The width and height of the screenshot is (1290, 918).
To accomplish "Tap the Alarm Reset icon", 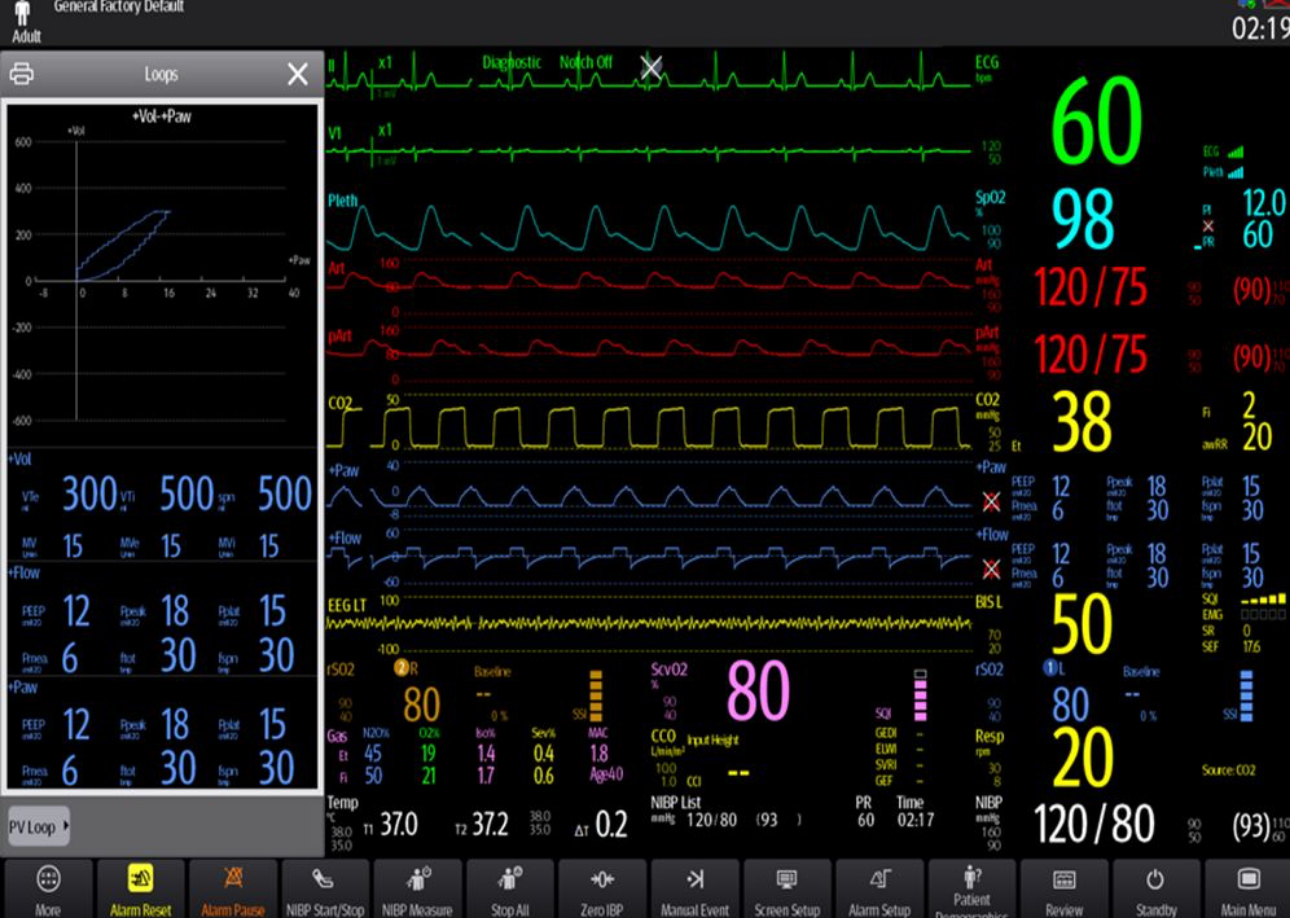I will (140, 887).
